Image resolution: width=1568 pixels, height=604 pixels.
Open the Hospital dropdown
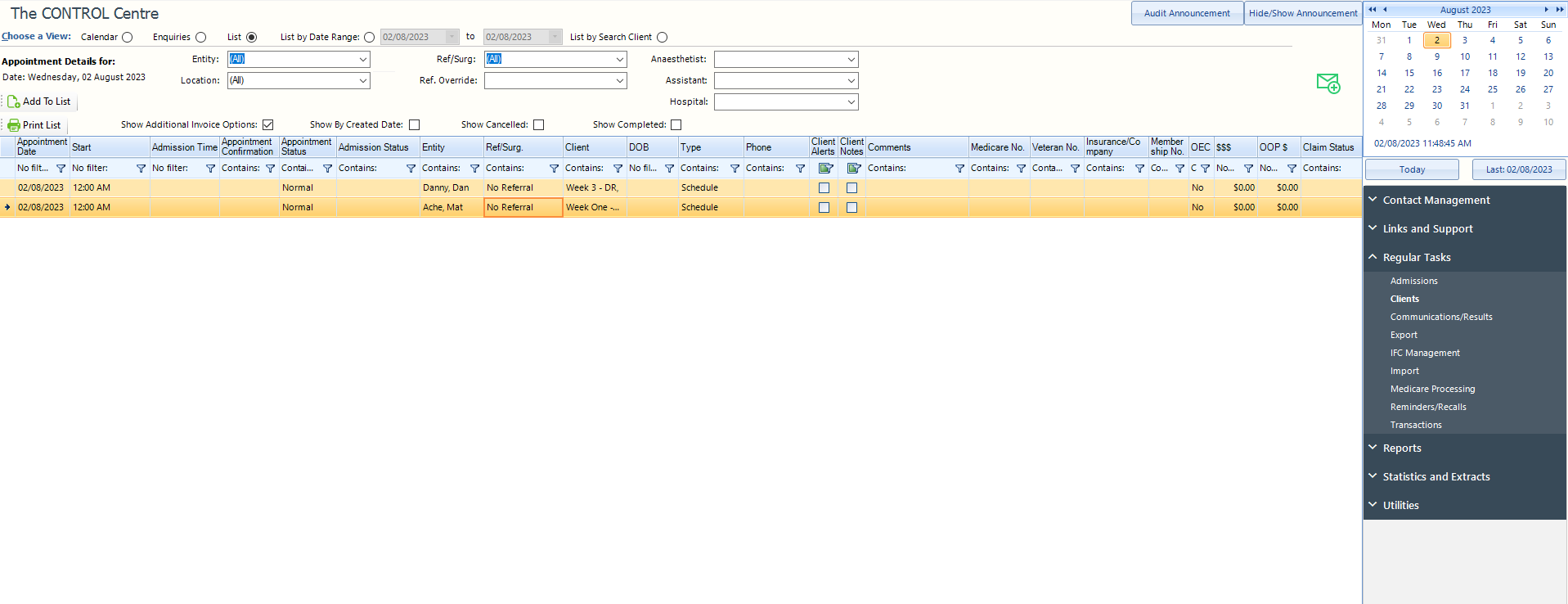[x=851, y=102]
